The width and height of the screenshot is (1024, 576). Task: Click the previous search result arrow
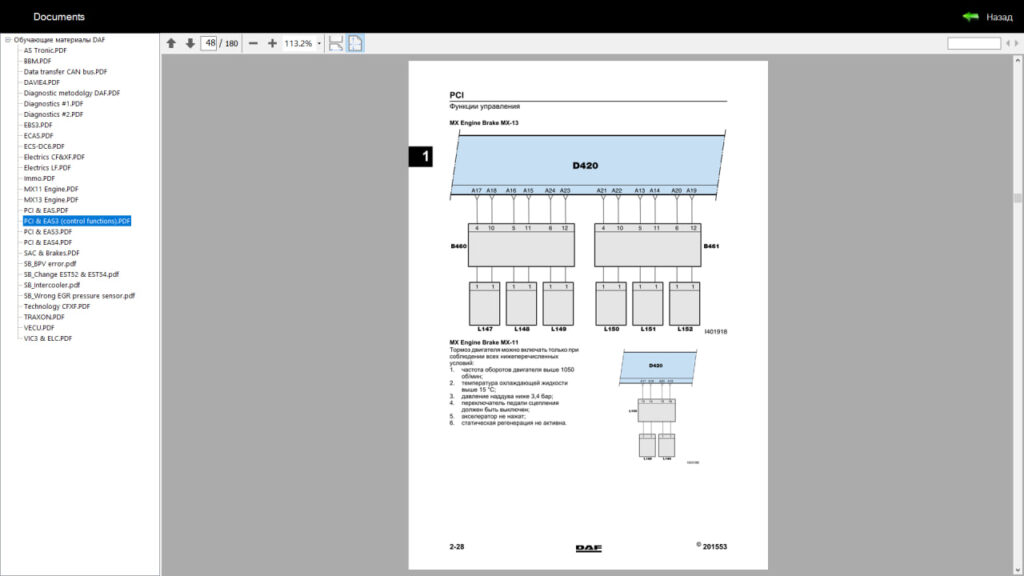click(1008, 43)
